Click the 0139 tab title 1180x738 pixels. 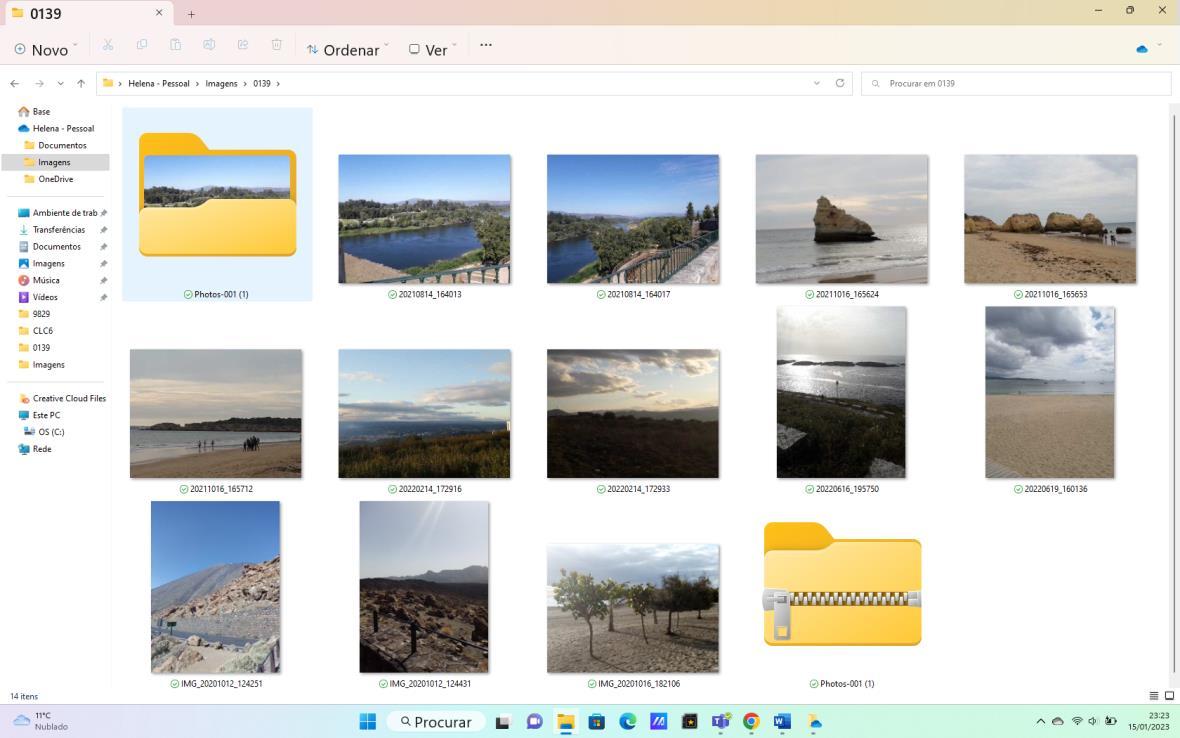point(45,14)
